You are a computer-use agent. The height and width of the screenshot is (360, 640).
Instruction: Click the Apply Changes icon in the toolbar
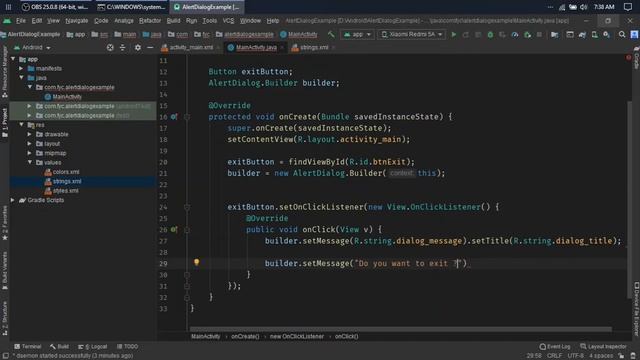click(x=466, y=35)
